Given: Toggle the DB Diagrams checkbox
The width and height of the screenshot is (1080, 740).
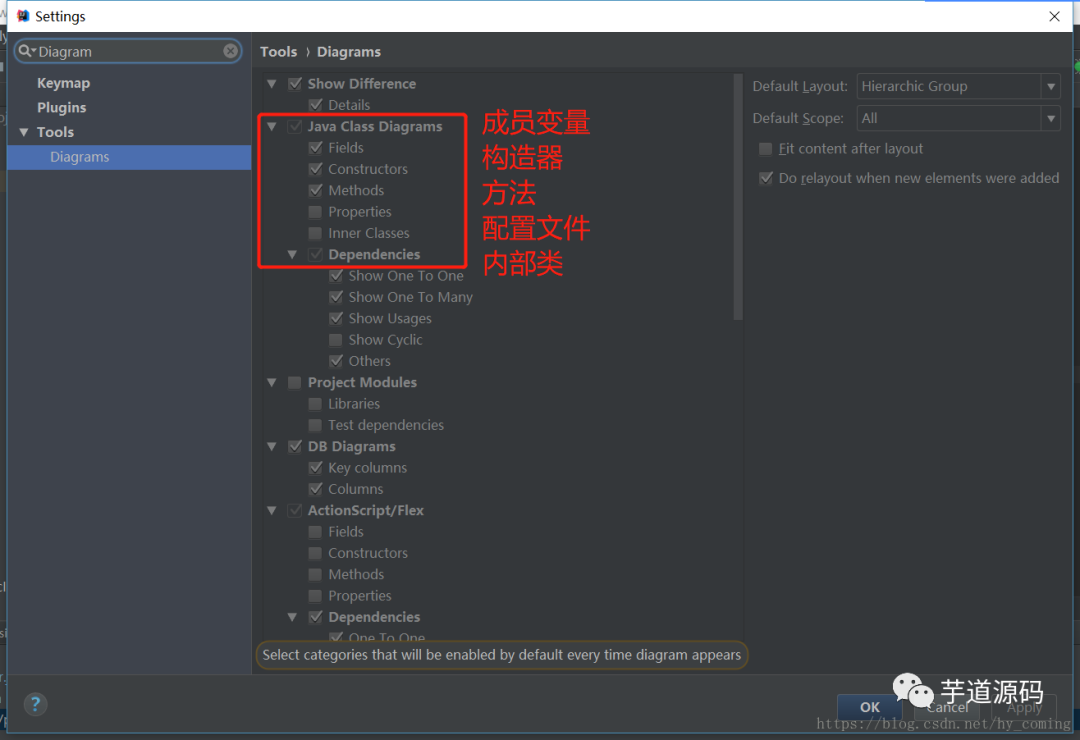Looking at the screenshot, I should click(x=295, y=447).
